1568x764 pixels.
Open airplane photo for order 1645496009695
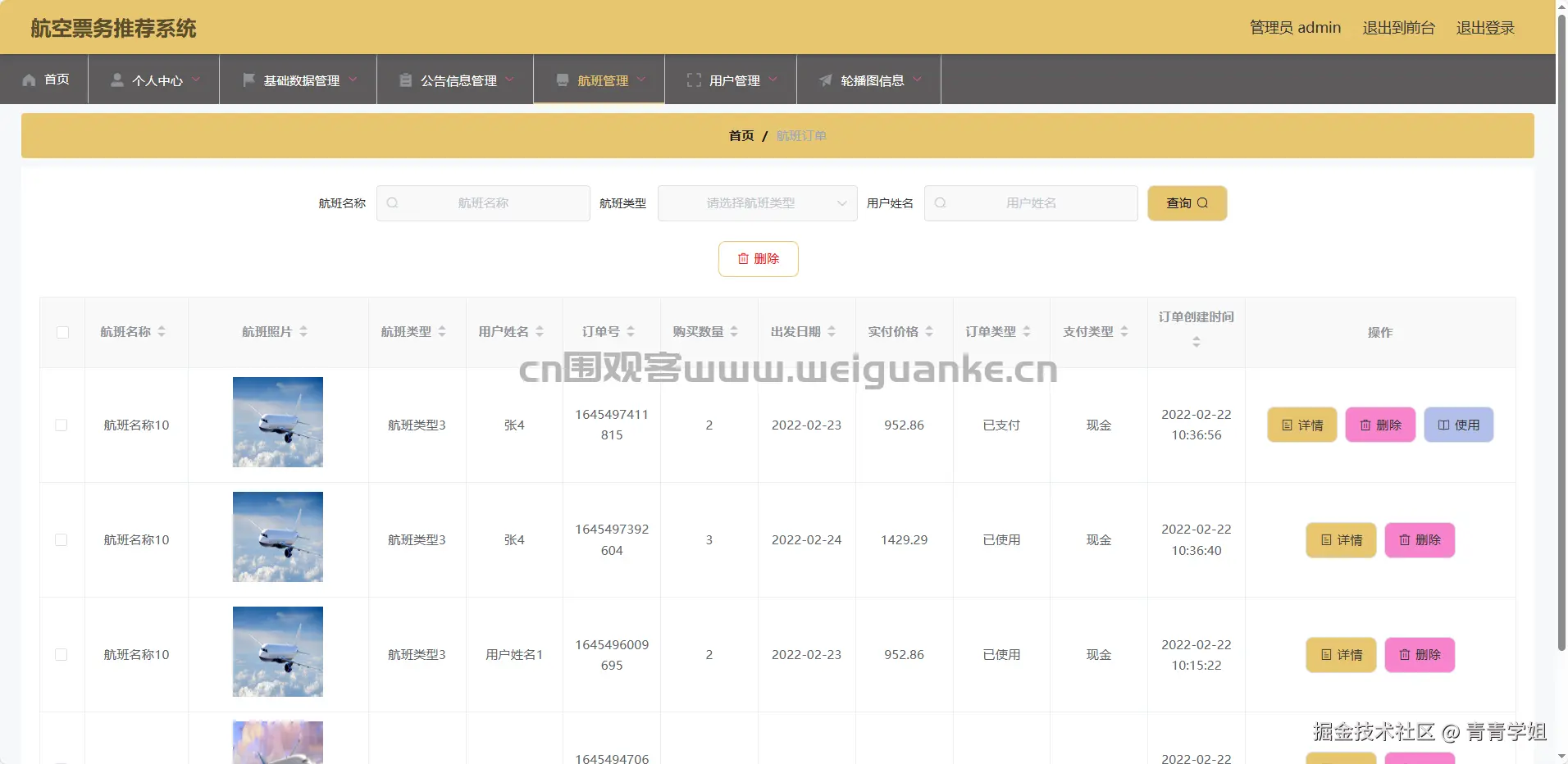tap(278, 652)
